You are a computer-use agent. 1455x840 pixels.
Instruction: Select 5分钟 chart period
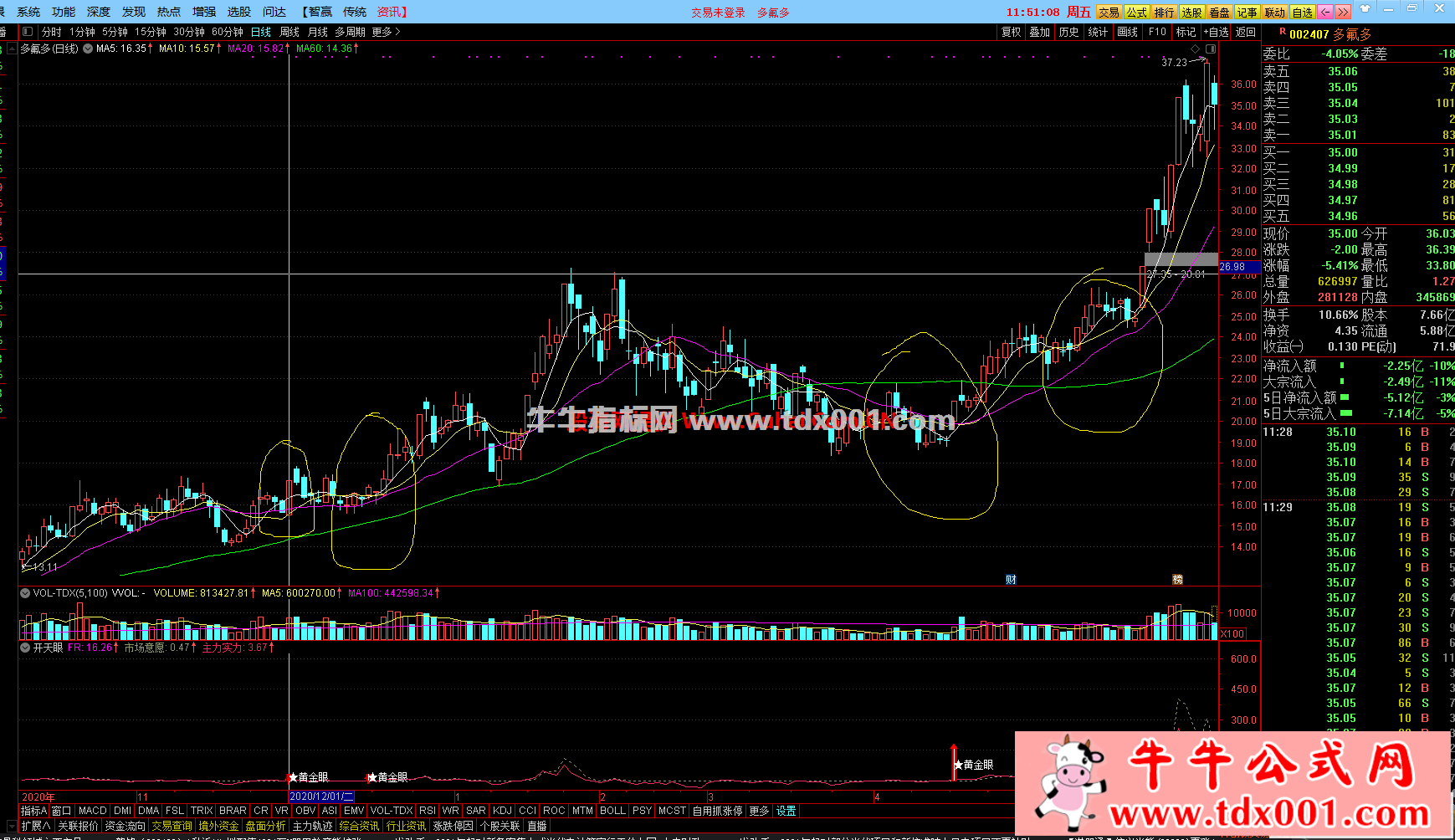pos(115,32)
